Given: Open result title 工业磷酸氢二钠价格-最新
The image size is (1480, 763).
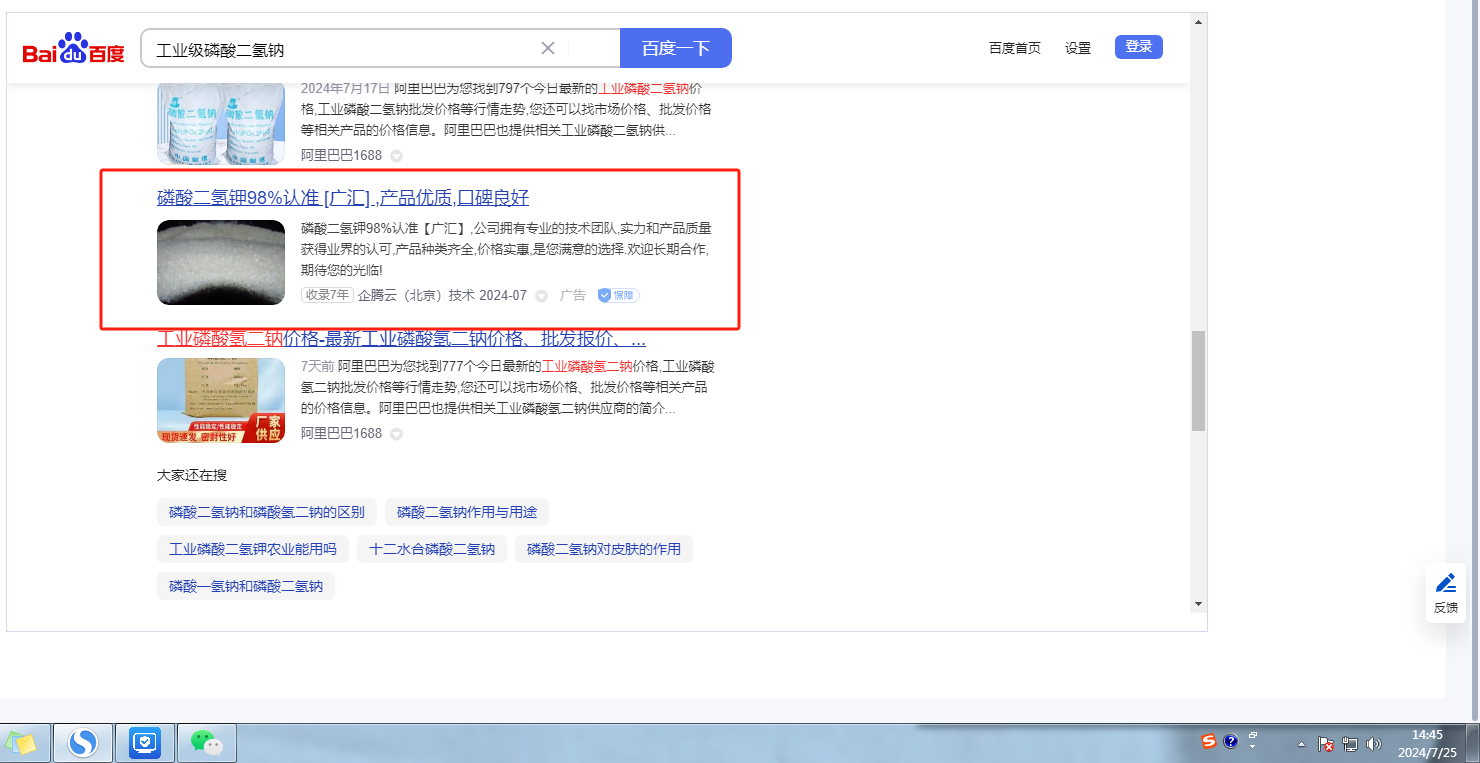Looking at the screenshot, I should coord(401,337).
